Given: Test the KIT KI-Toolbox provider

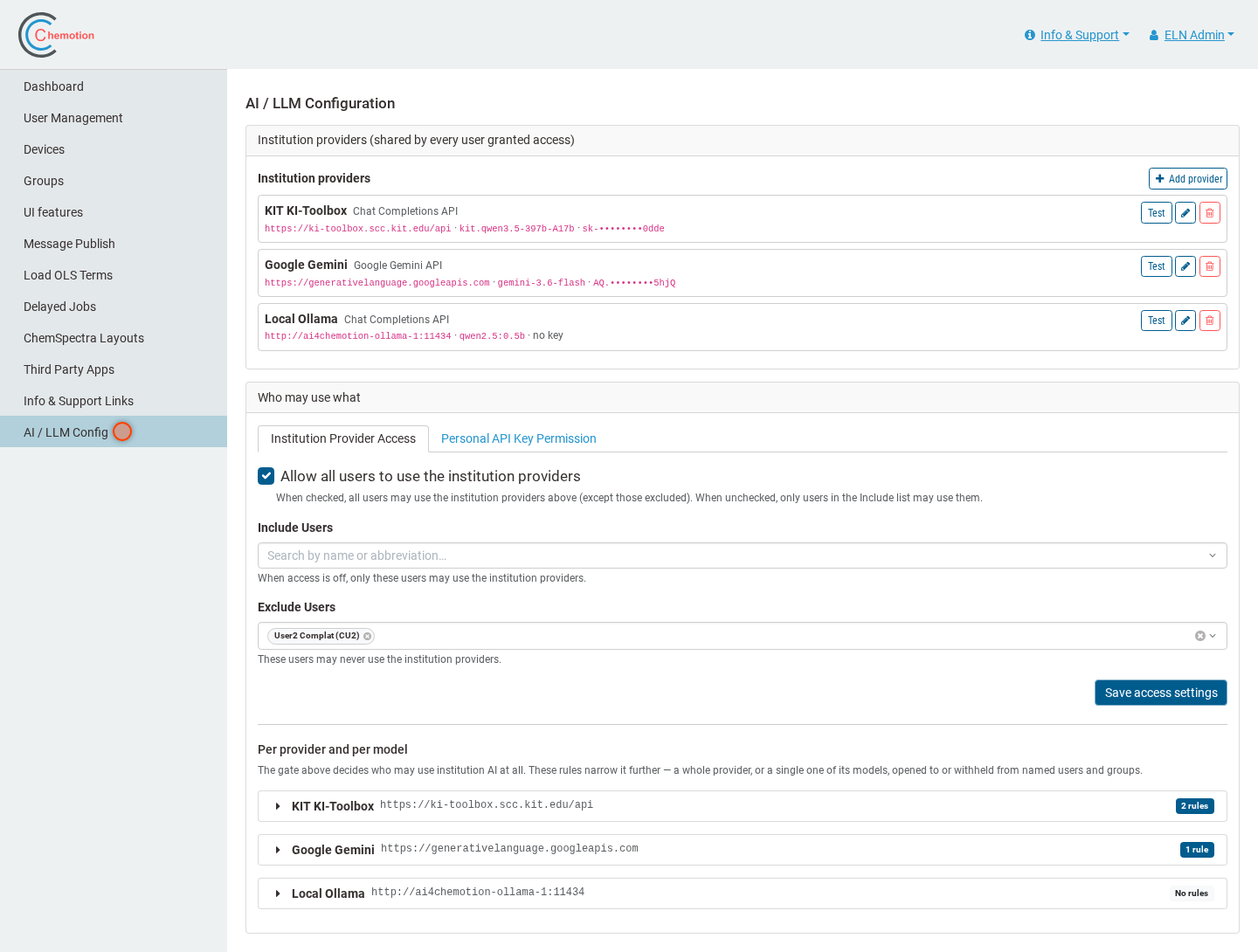Looking at the screenshot, I should 1157,213.
